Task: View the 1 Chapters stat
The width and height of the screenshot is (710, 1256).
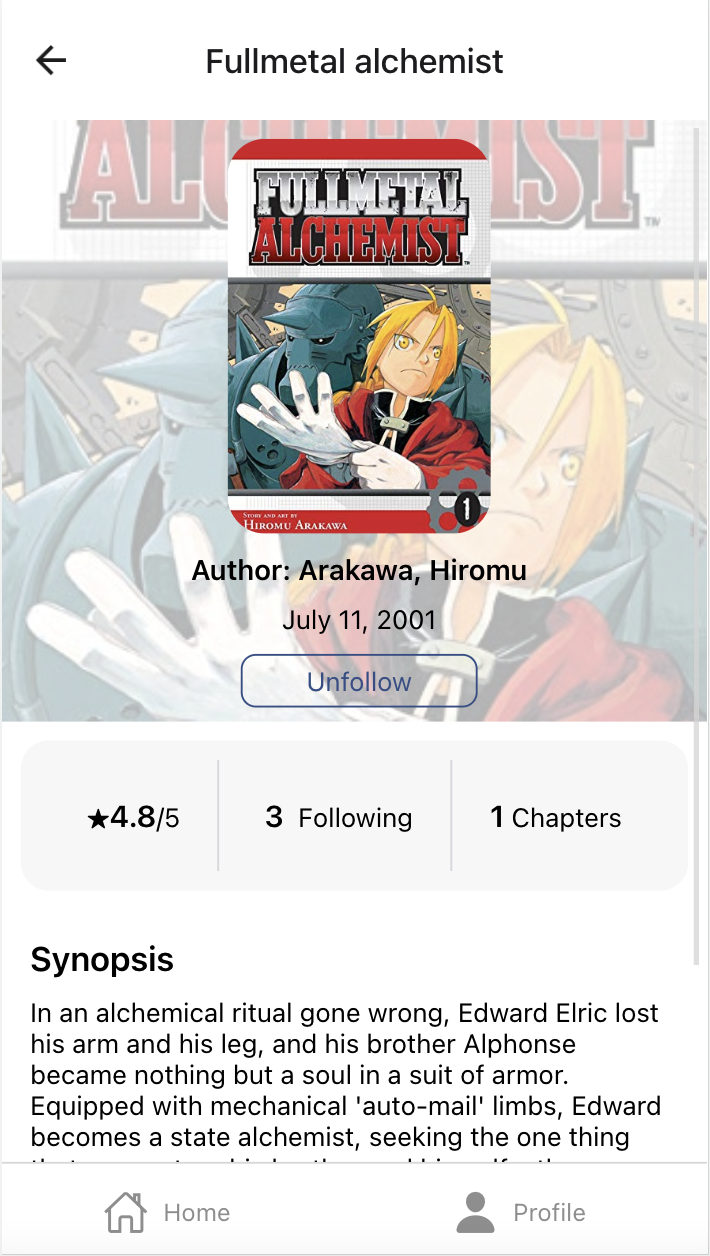Action: pos(555,818)
